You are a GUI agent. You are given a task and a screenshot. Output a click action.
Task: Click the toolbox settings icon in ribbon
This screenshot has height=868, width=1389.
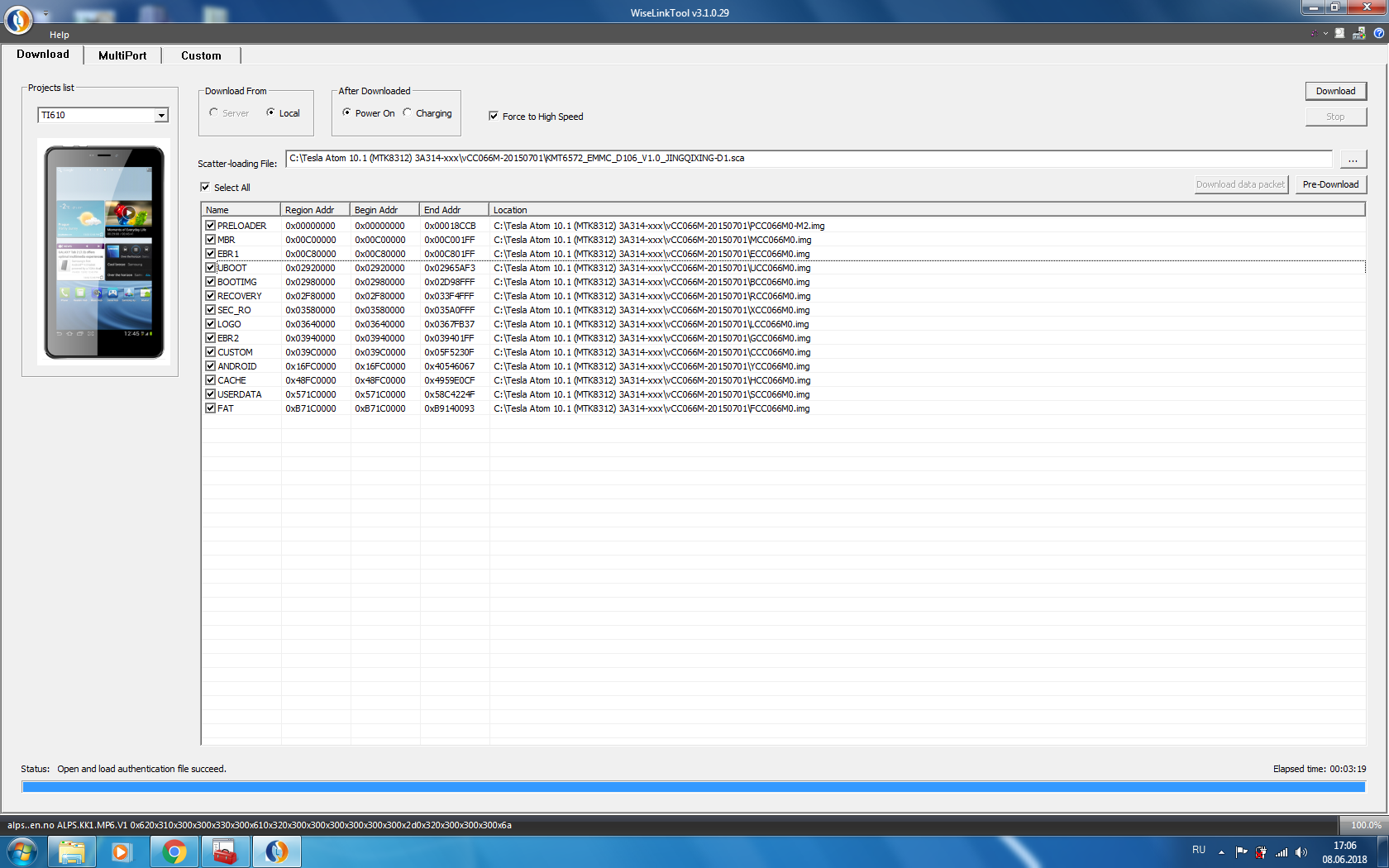click(x=1358, y=34)
